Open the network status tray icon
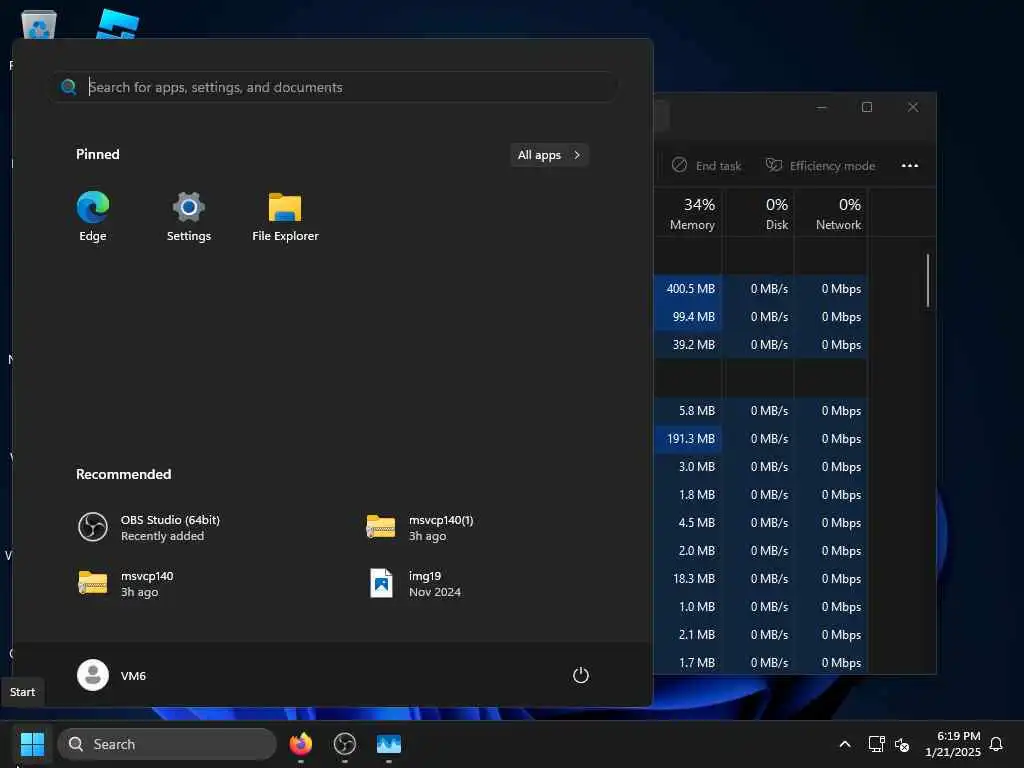Screen dimensions: 1024x768 tap(876, 744)
